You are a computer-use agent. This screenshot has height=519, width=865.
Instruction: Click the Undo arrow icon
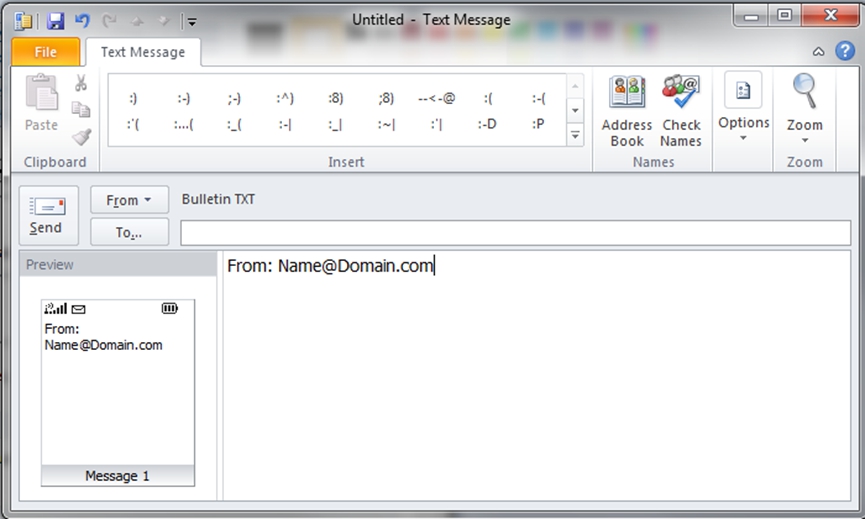82,21
